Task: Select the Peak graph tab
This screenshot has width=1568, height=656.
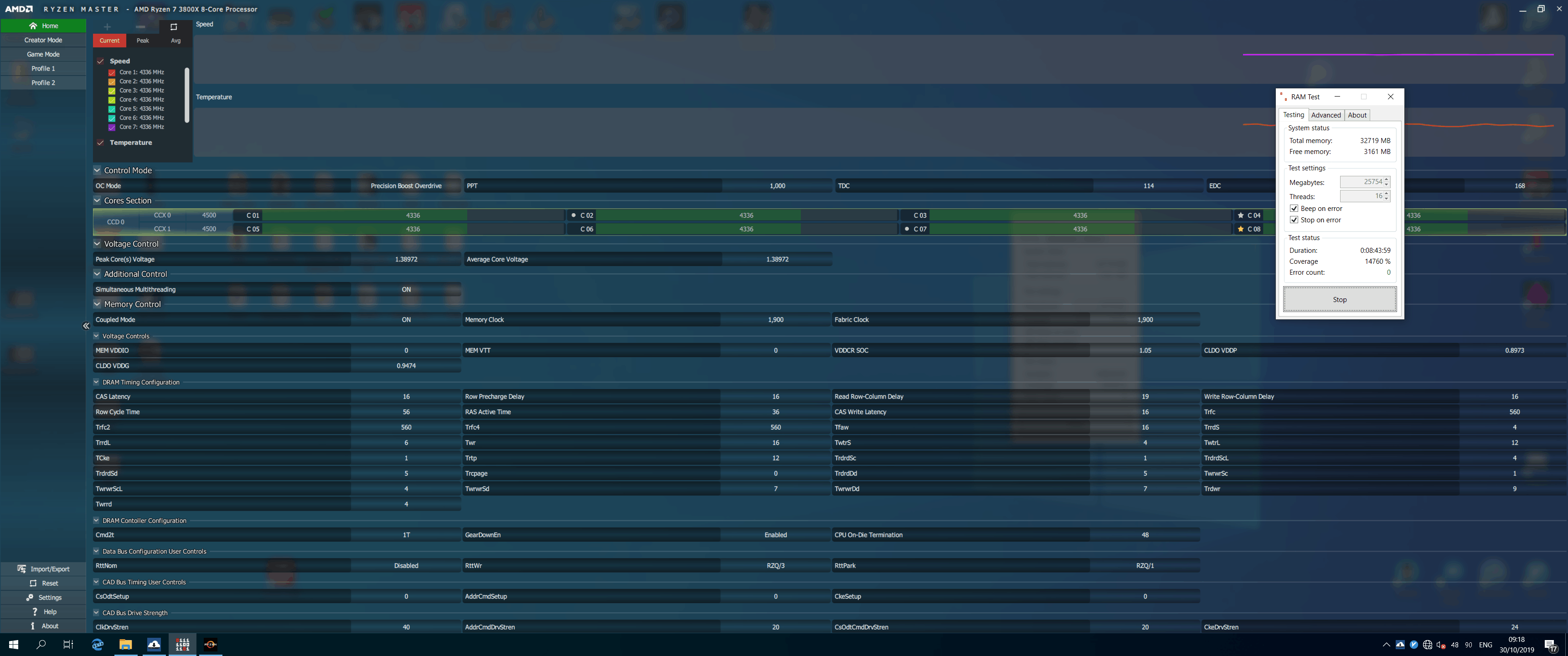Action: tap(142, 41)
